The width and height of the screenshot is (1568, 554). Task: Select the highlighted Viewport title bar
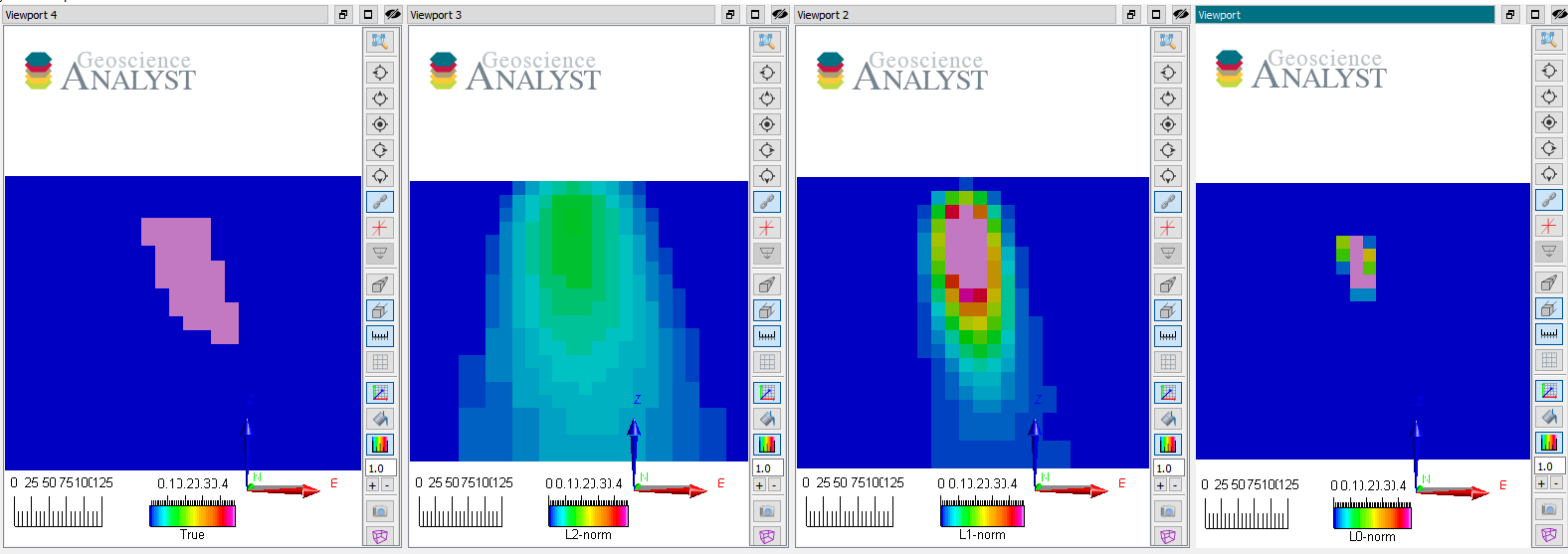pyautogui.click(x=1345, y=15)
